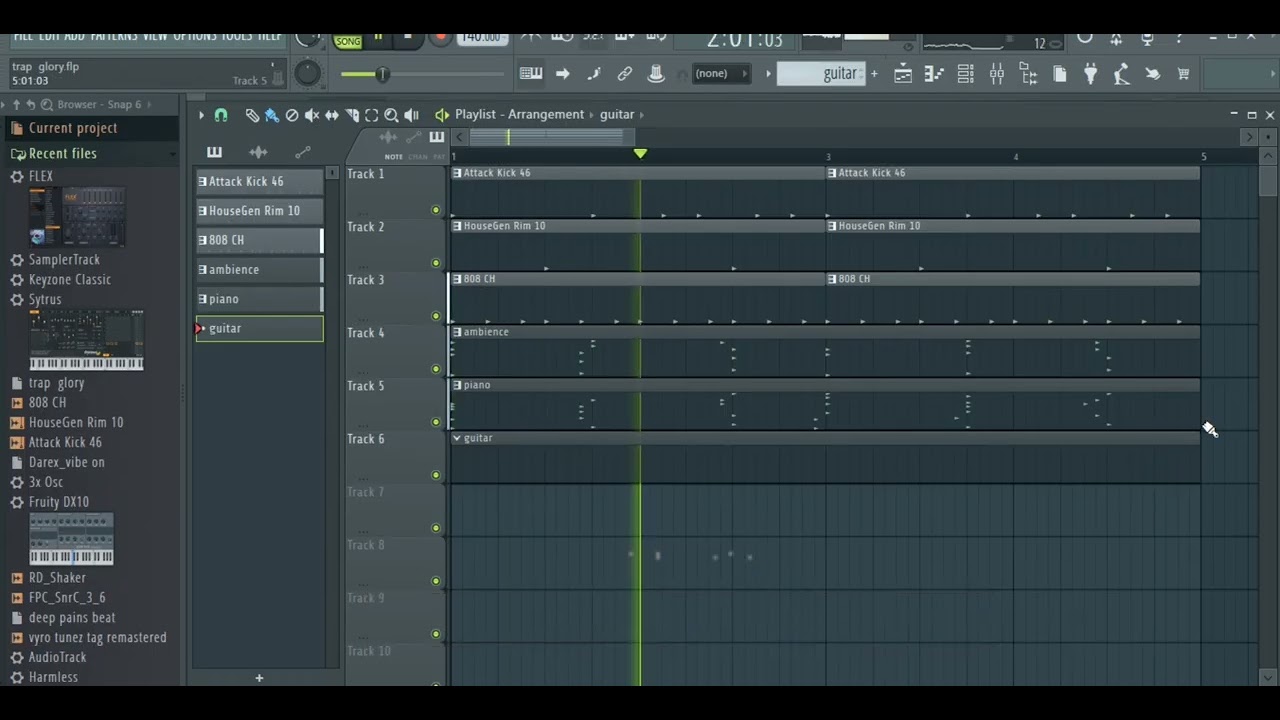Image resolution: width=1280 pixels, height=720 pixels.
Task: Toggle the link to controller icon
Action: [x=625, y=74]
